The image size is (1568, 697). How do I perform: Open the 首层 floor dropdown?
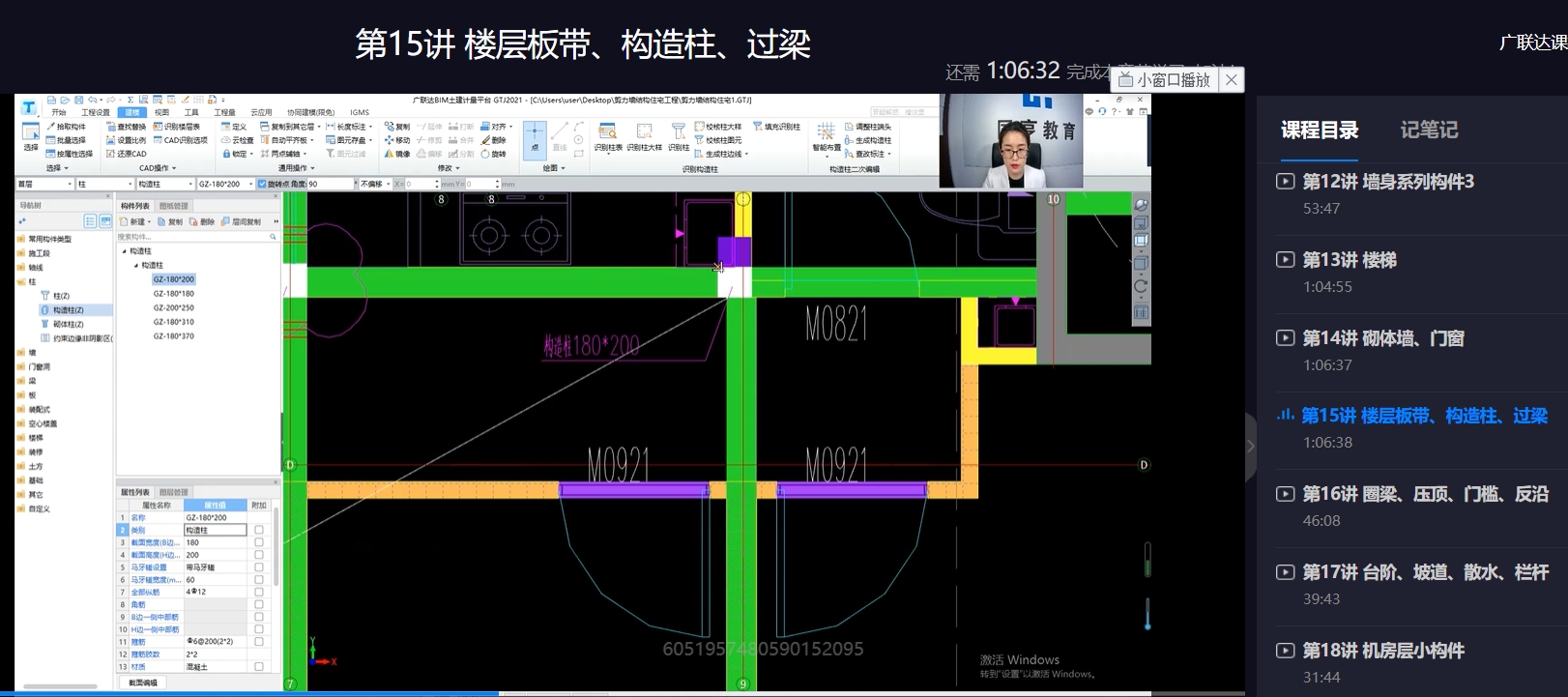tap(44, 184)
